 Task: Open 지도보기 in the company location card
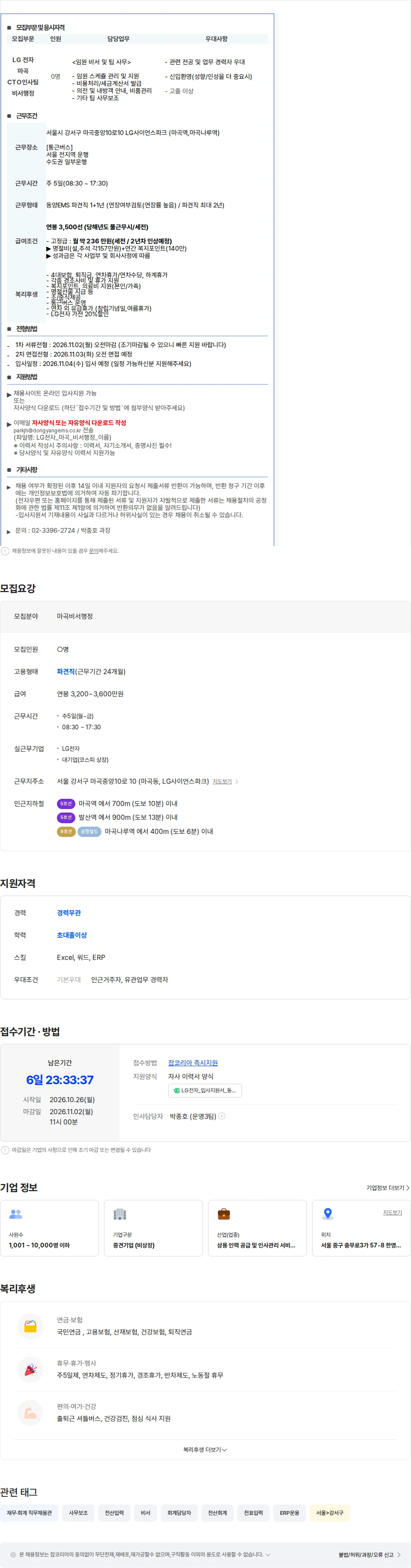tap(392, 1212)
